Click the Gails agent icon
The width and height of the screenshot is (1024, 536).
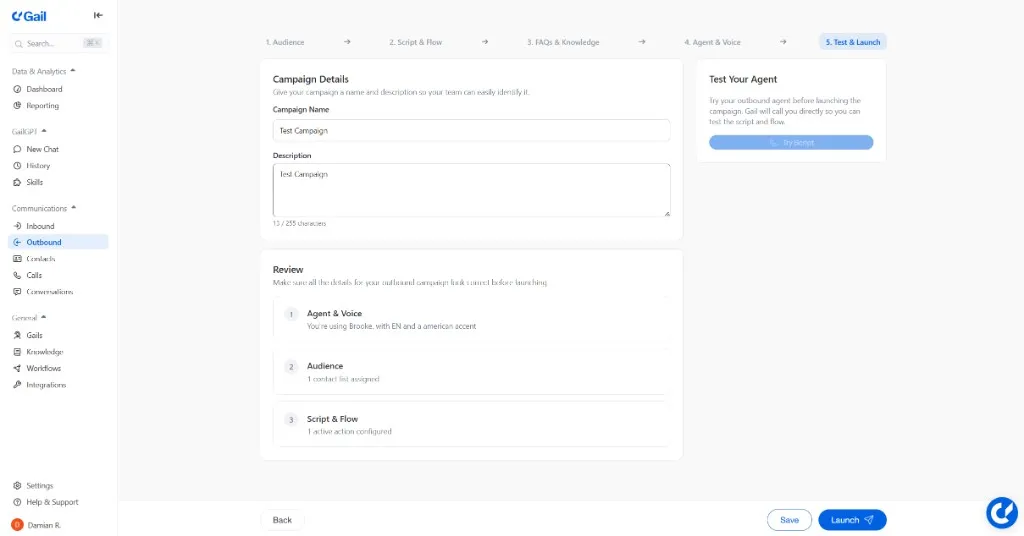click(17, 335)
